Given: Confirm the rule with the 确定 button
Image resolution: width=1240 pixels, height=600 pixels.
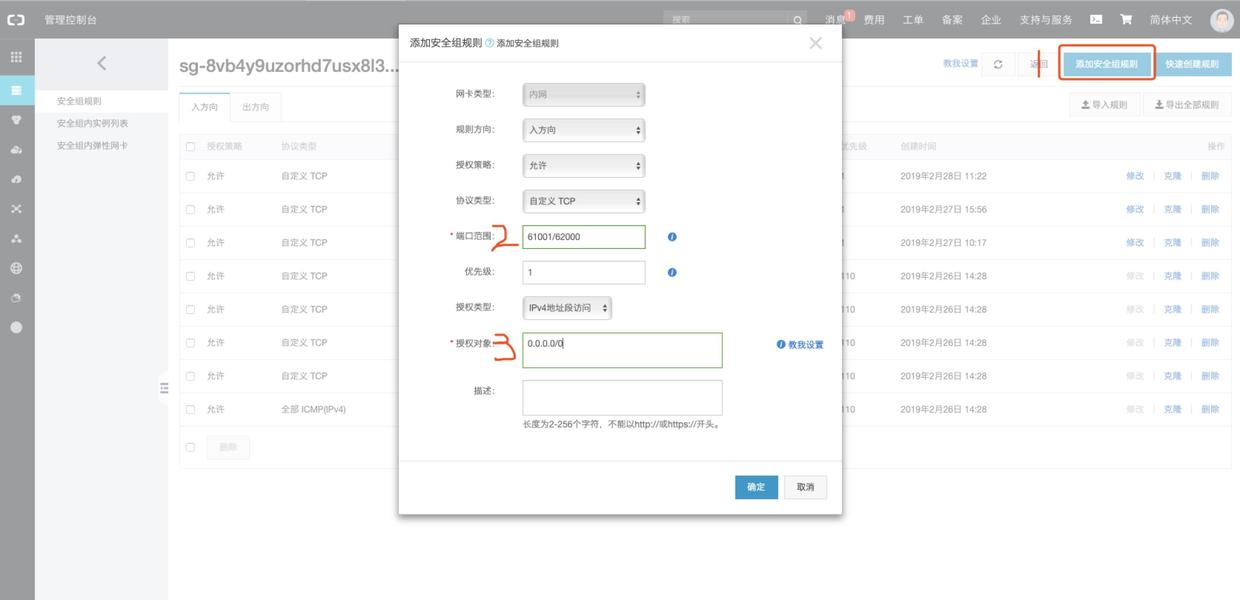Looking at the screenshot, I should (x=756, y=487).
